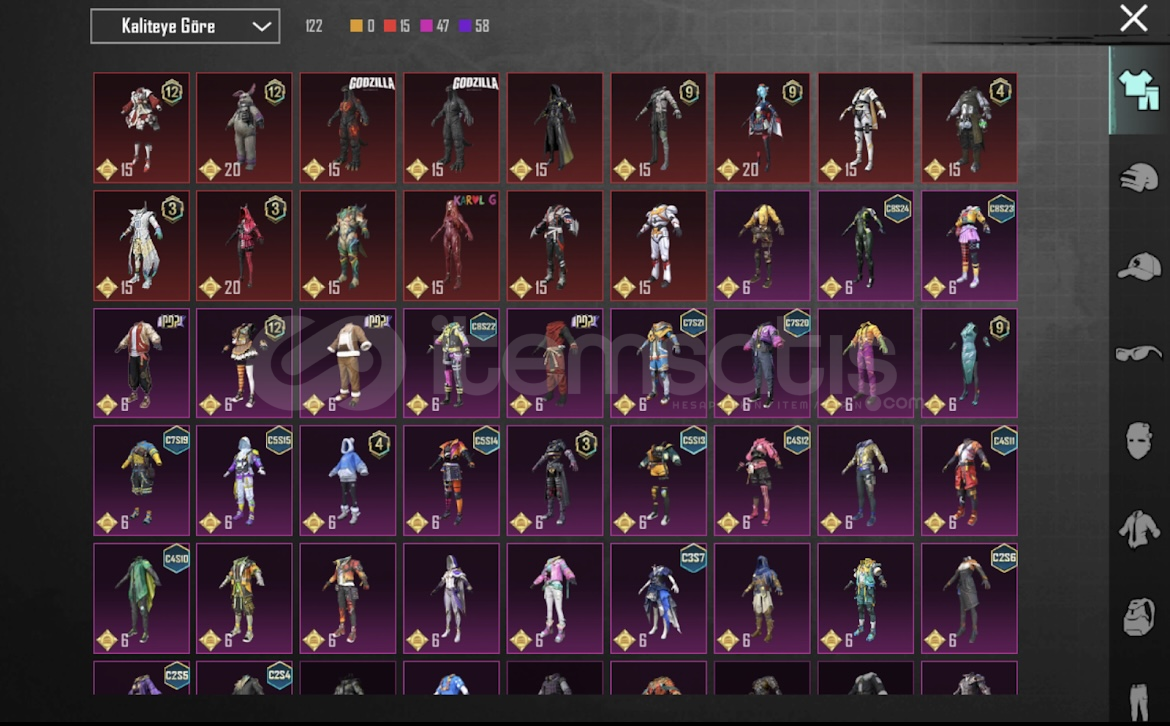Pick the C7S21 outfit
Image resolution: width=1170 pixels, height=726 pixels.
(658, 363)
